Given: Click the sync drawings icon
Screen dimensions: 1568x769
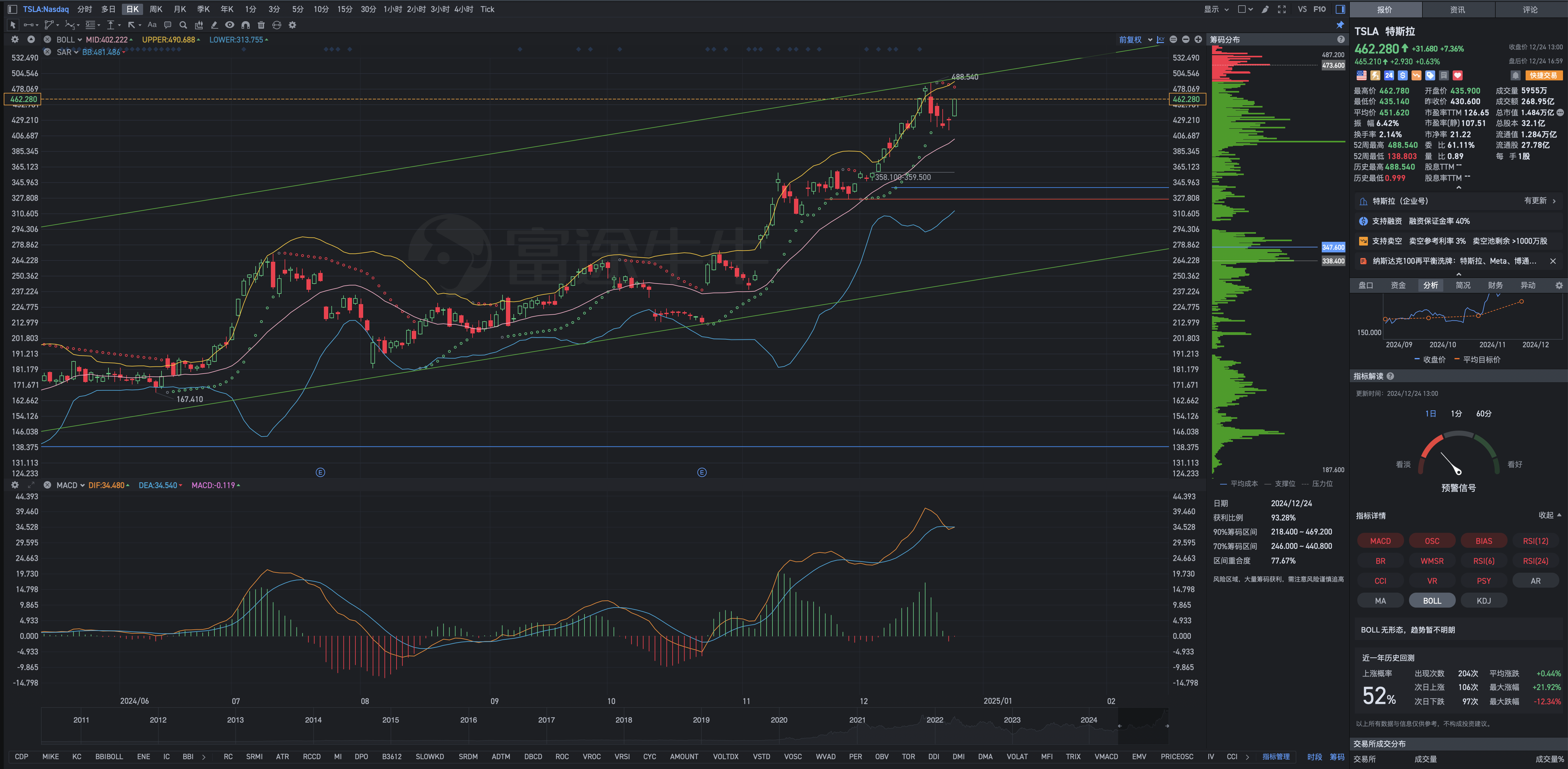Looking at the screenshot, I should click(276, 25).
